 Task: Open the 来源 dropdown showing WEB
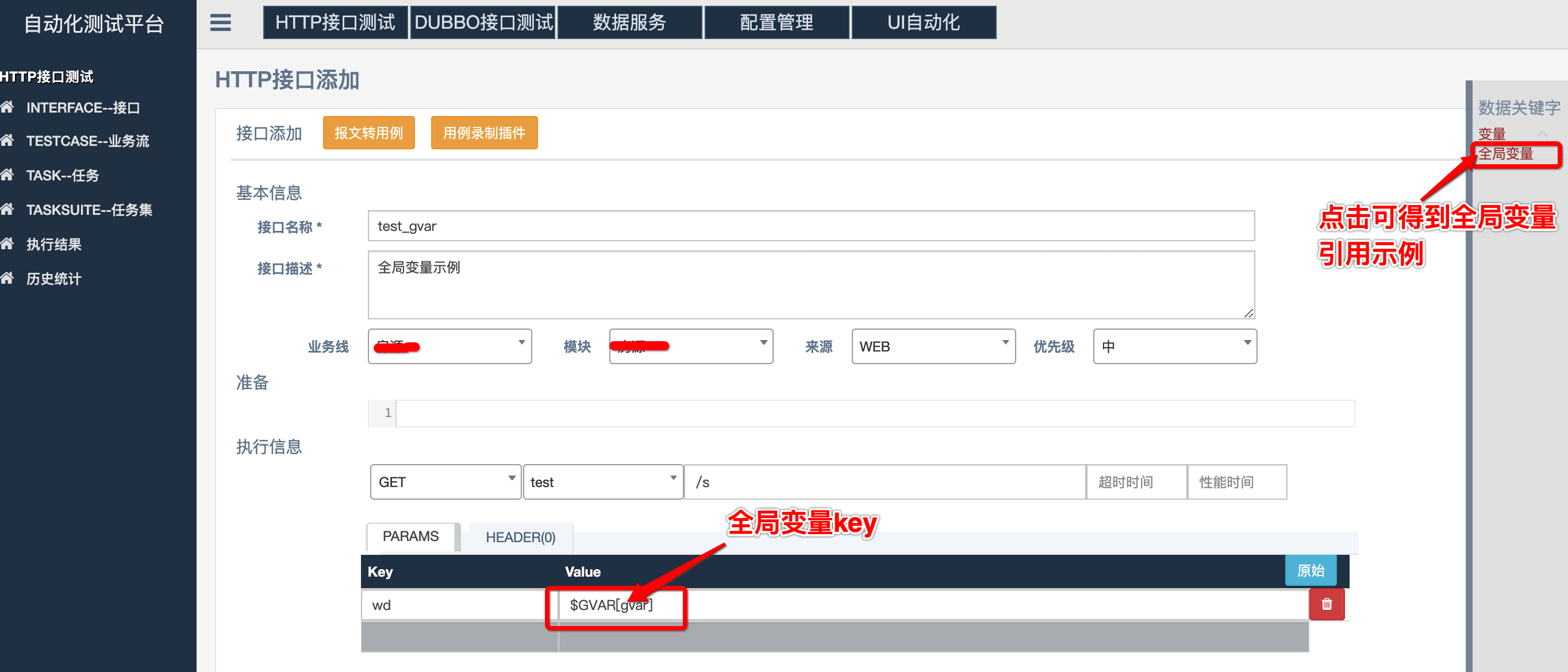(x=933, y=346)
